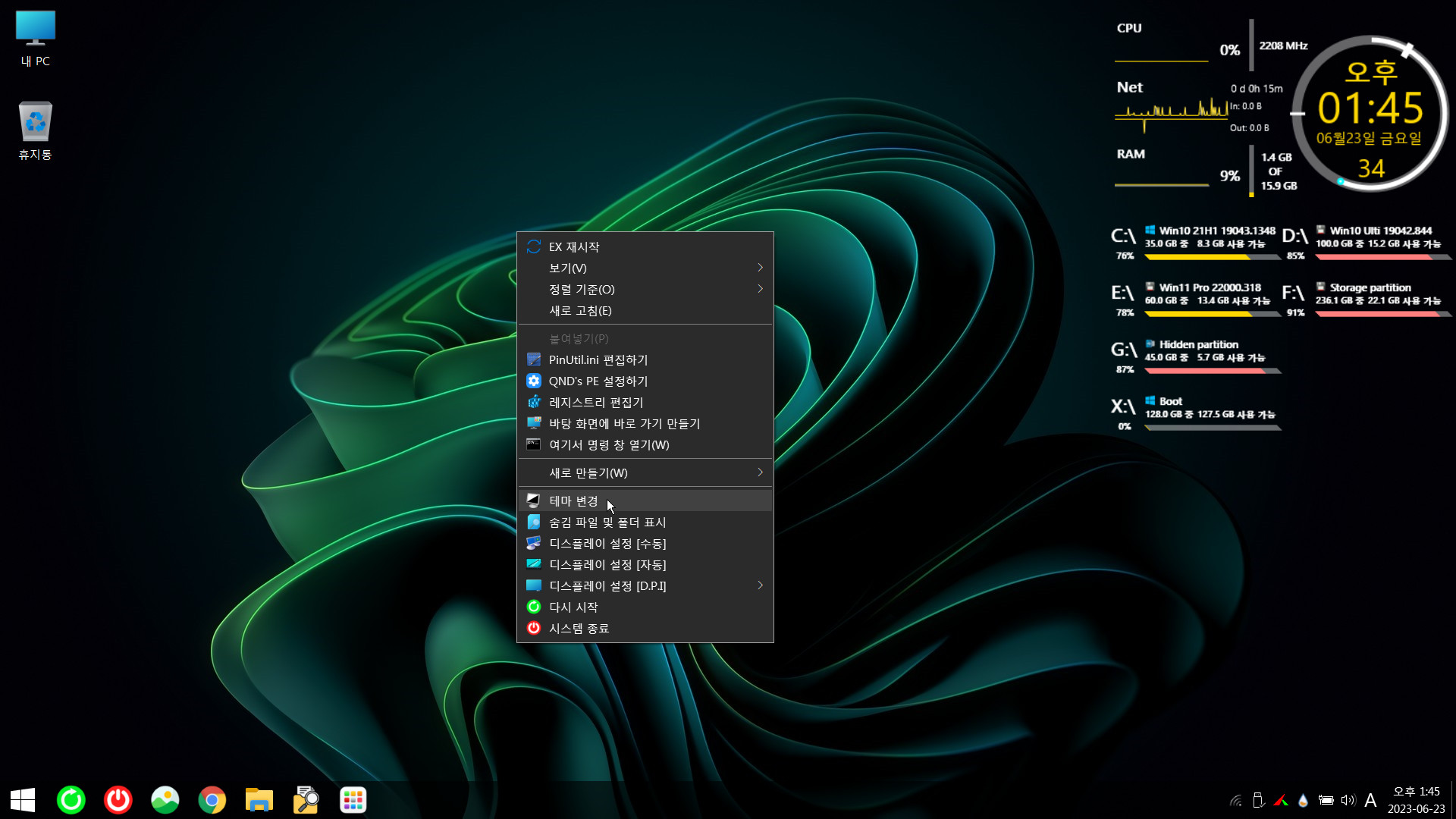Screen dimensions: 1456x819
Task: Launch Chrome from the taskbar
Action: point(212,800)
